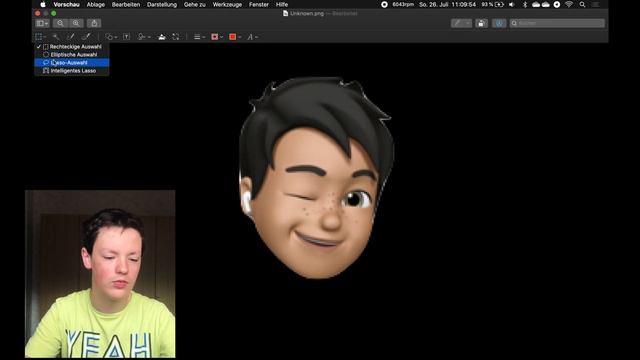This screenshot has width=640, height=360.
Task: Choose Rechteckige Auswahl from the list
Action: coord(72,47)
